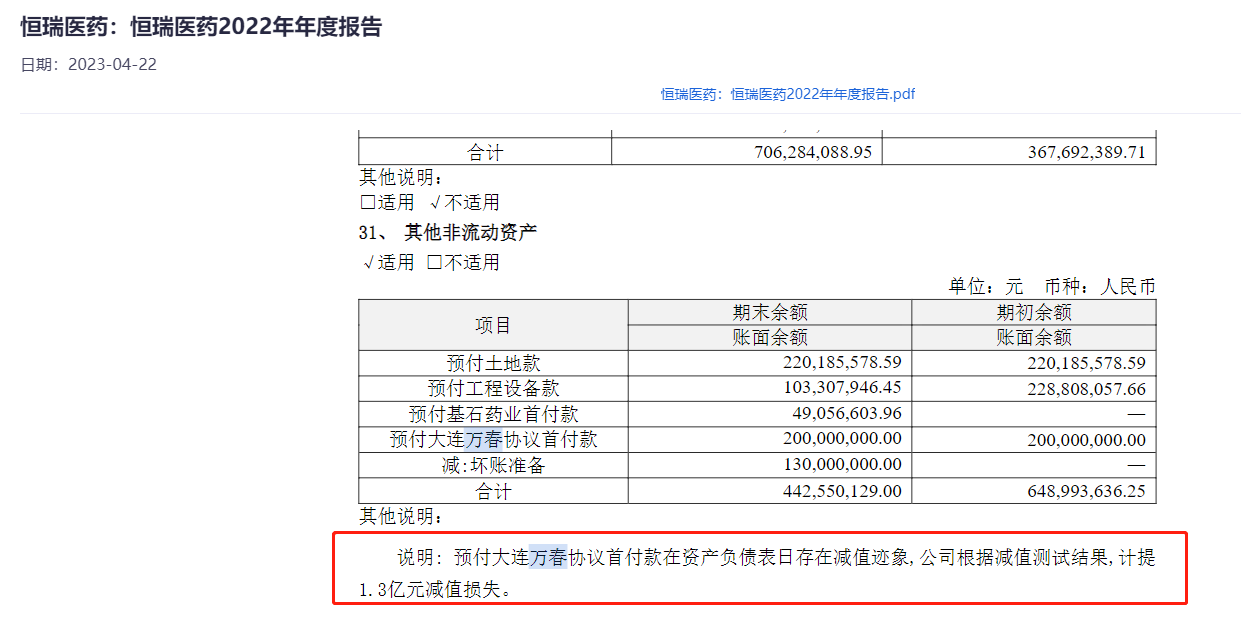The width and height of the screenshot is (1241, 617).
Task: Select the 期末余额 column header
Action: tap(770, 312)
